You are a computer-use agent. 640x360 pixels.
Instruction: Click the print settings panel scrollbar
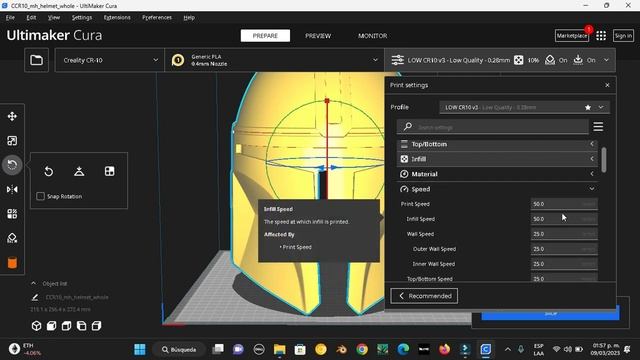604,160
